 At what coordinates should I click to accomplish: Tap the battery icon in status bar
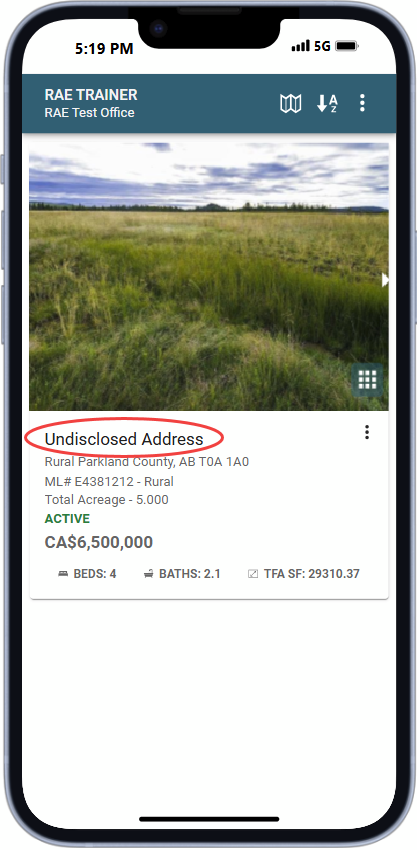pyautogui.click(x=347, y=47)
